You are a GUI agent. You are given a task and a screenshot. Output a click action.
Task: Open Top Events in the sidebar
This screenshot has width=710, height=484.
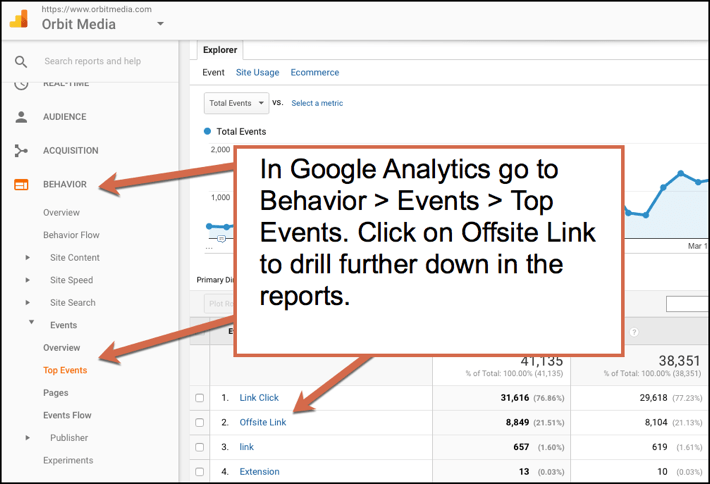65,370
